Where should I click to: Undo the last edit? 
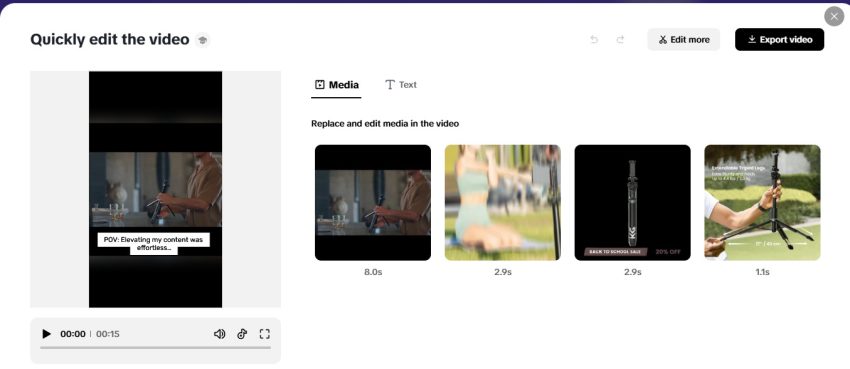594,40
